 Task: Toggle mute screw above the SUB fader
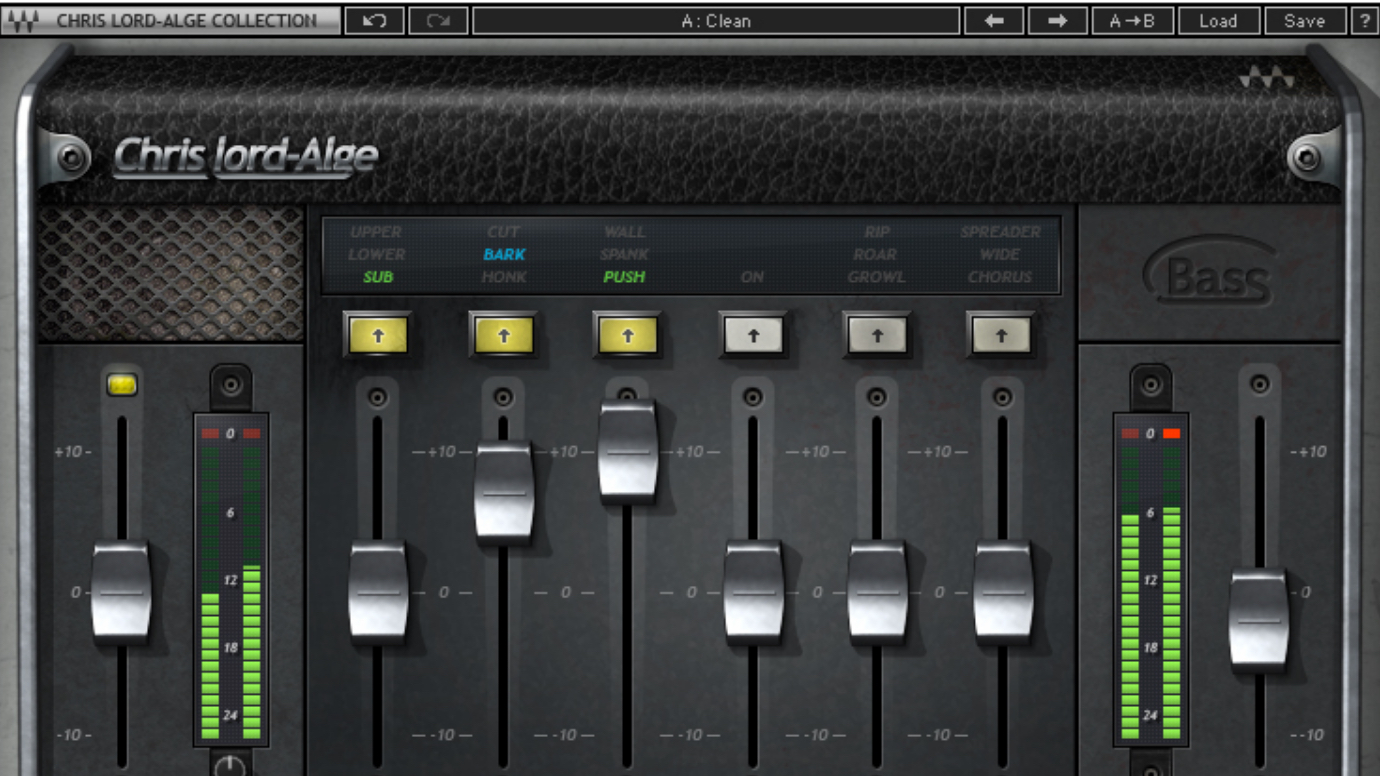(377, 397)
